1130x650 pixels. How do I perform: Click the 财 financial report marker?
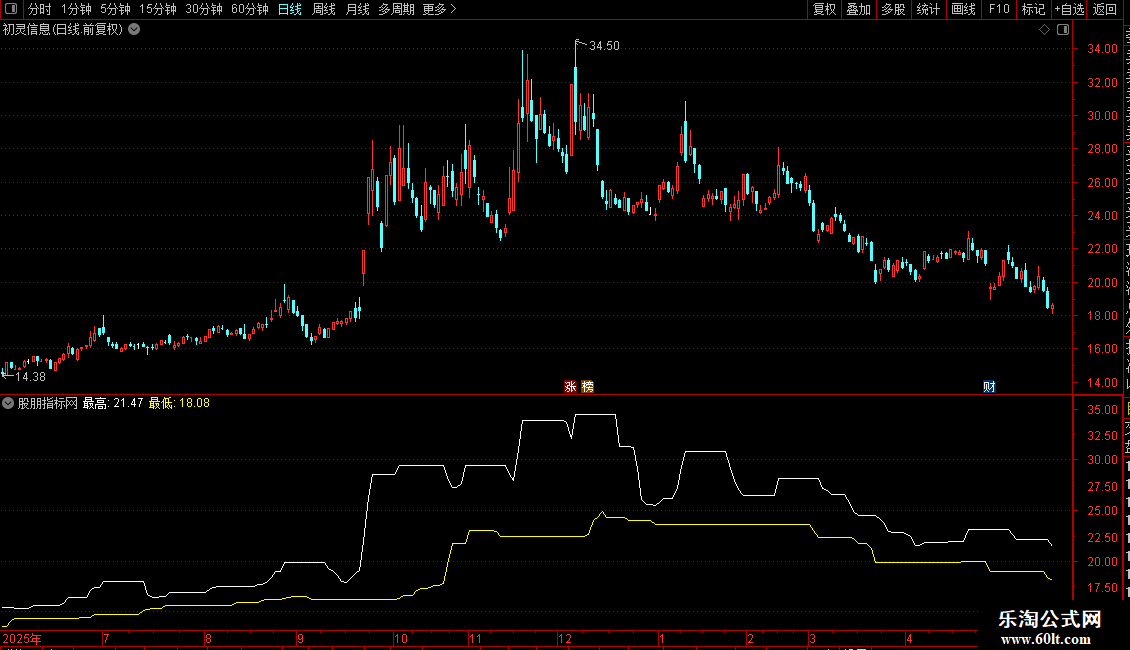tap(989, 387)
